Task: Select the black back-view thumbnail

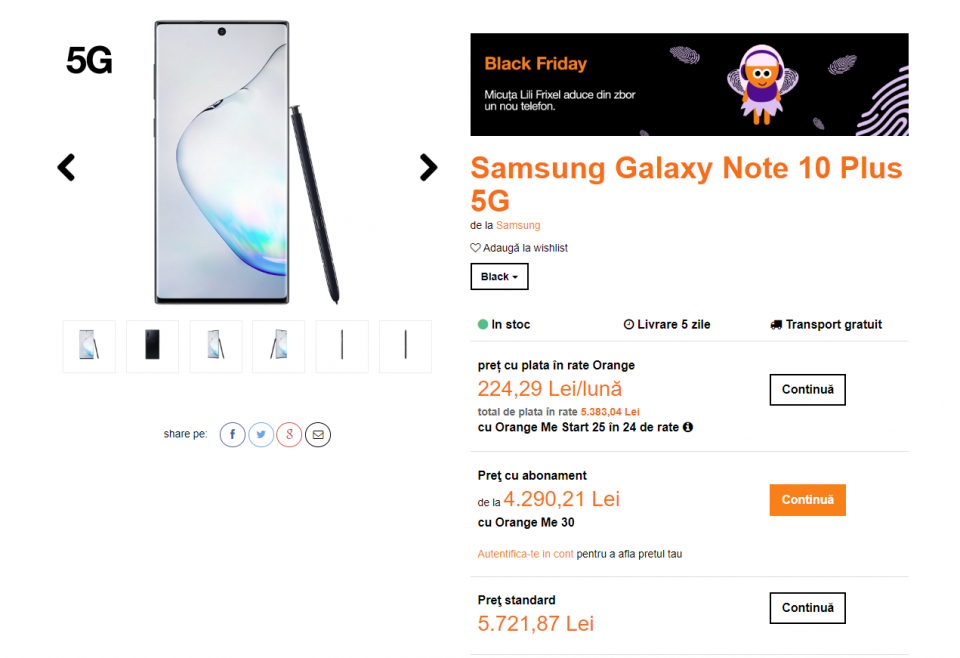Action: [152, 346]
